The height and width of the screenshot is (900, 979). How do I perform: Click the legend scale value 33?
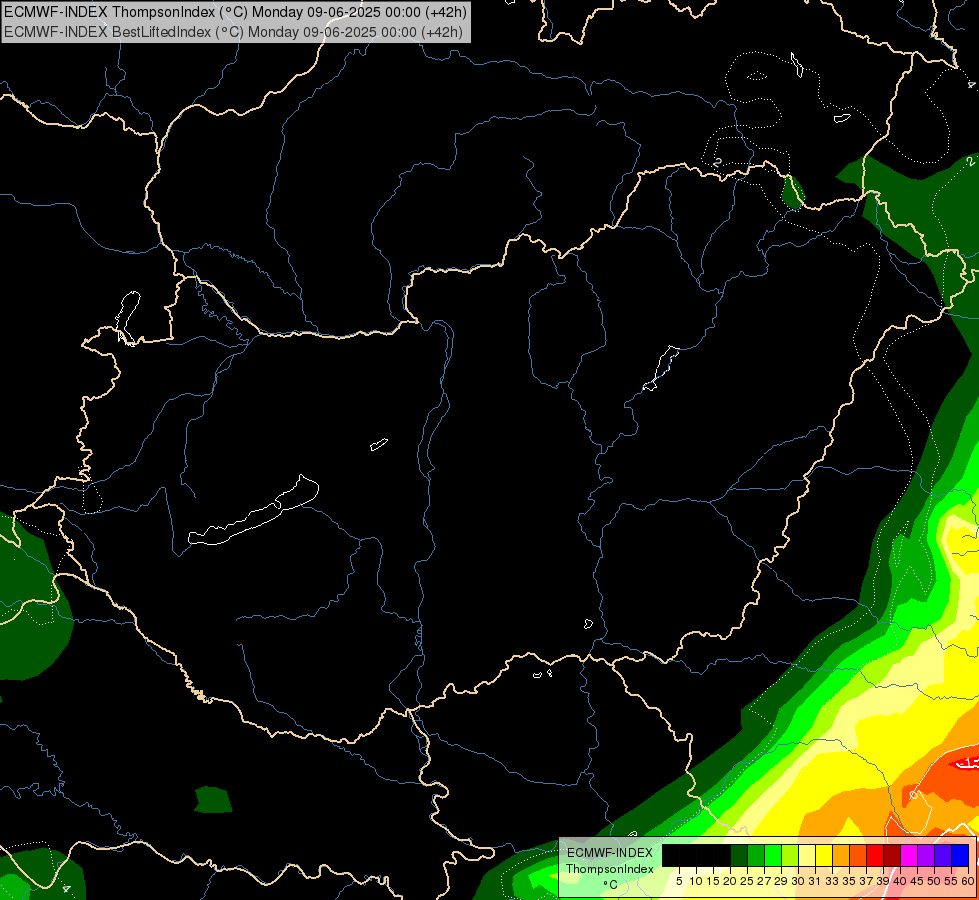(x=832, y=881)
